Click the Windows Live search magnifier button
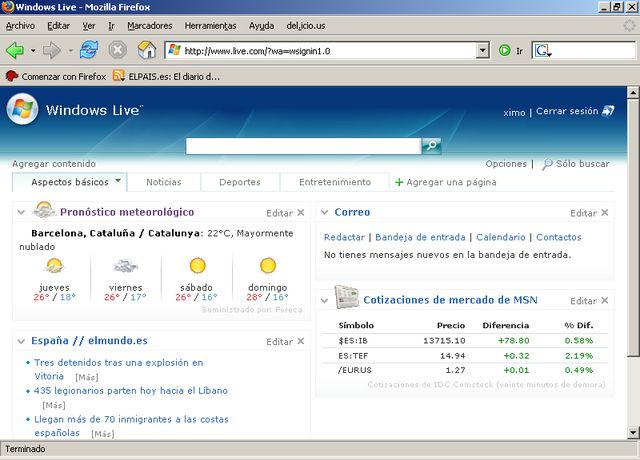The image size is (640, 460). pos(431,146)
